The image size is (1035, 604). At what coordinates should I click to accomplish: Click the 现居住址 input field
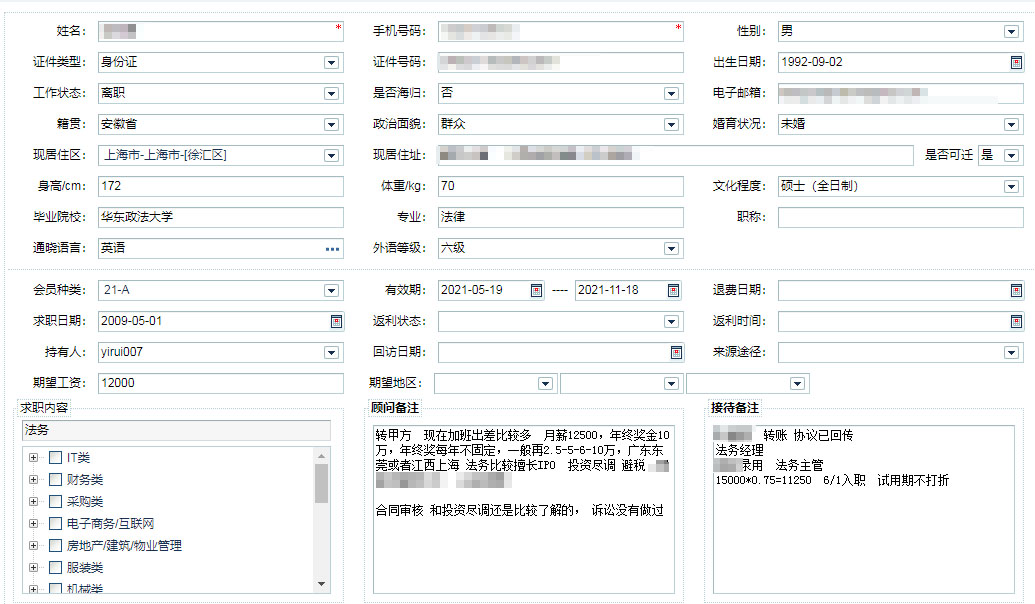(x=675, y=155)
